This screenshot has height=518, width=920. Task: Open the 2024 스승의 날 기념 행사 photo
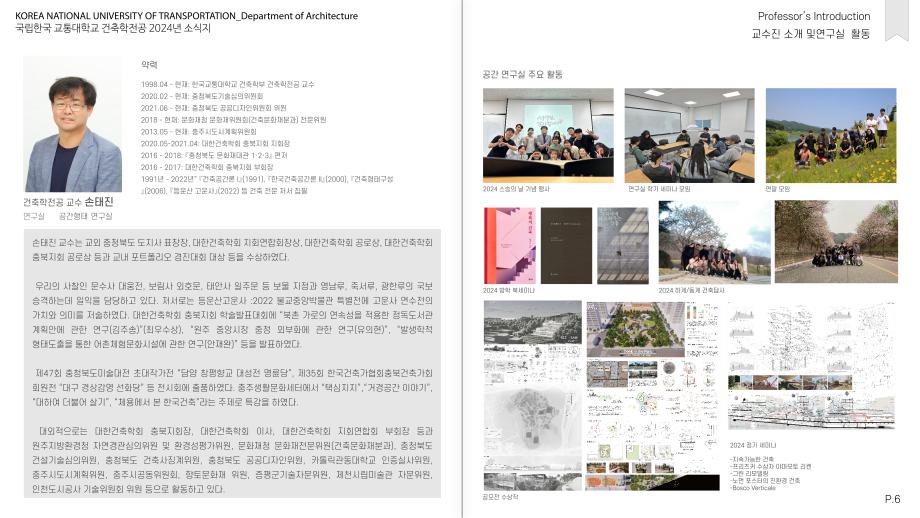(548, 135)
